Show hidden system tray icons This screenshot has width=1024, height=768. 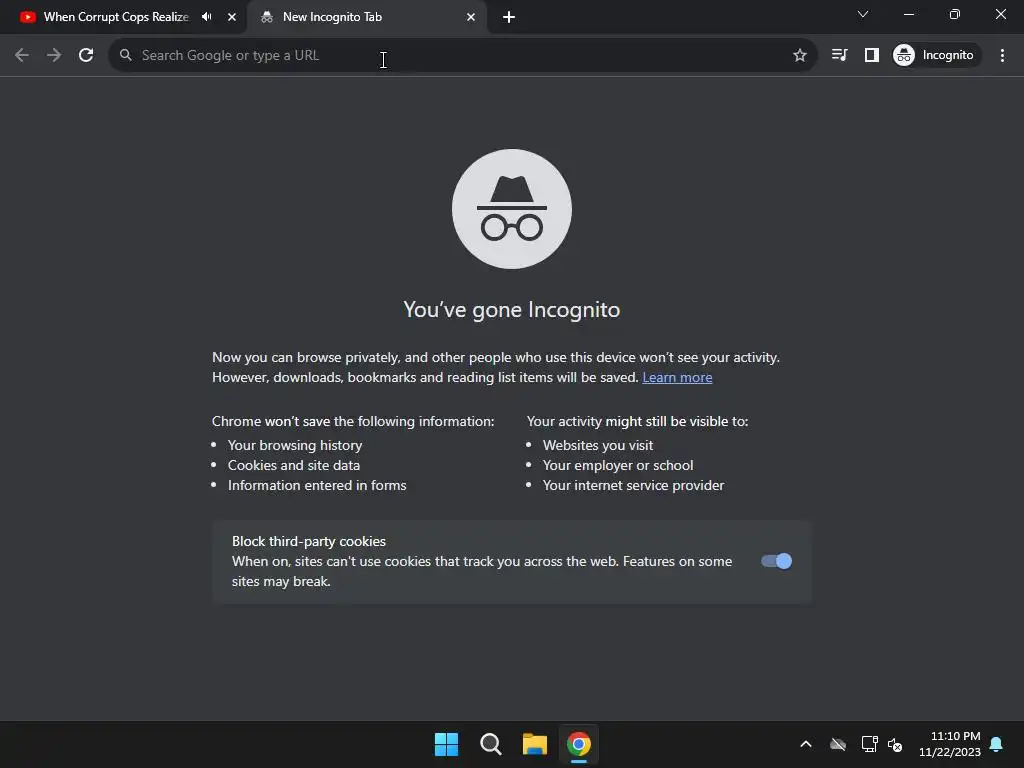click(x=806, y=744)
